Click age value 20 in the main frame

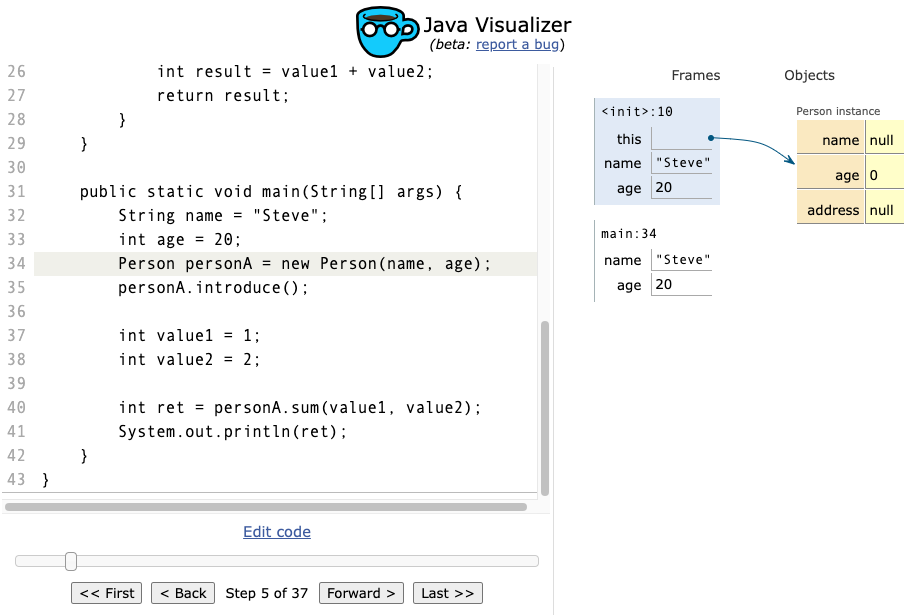point(682,285)
